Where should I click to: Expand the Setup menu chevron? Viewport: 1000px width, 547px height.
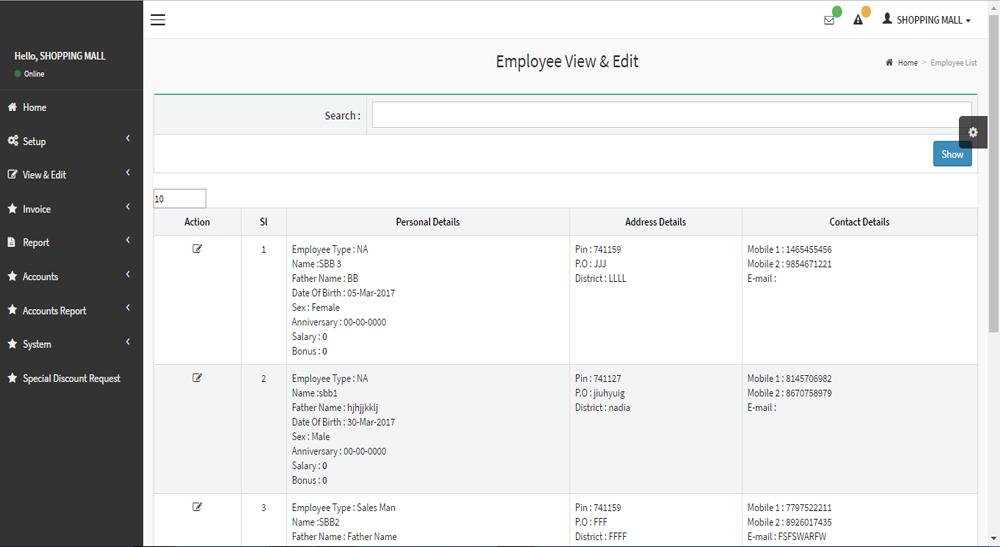(x=128, y=138)
